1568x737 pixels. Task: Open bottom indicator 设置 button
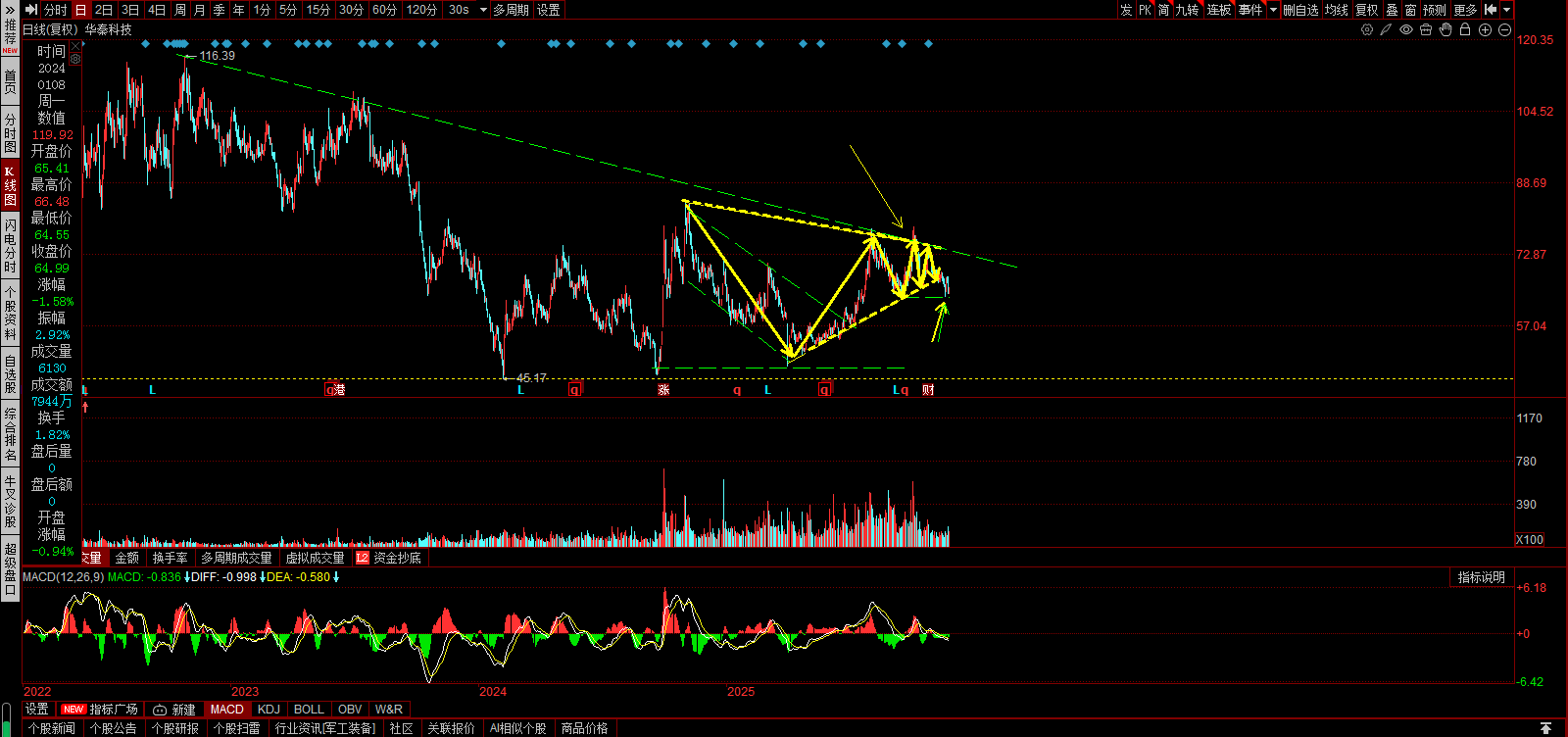pos(37,710)
